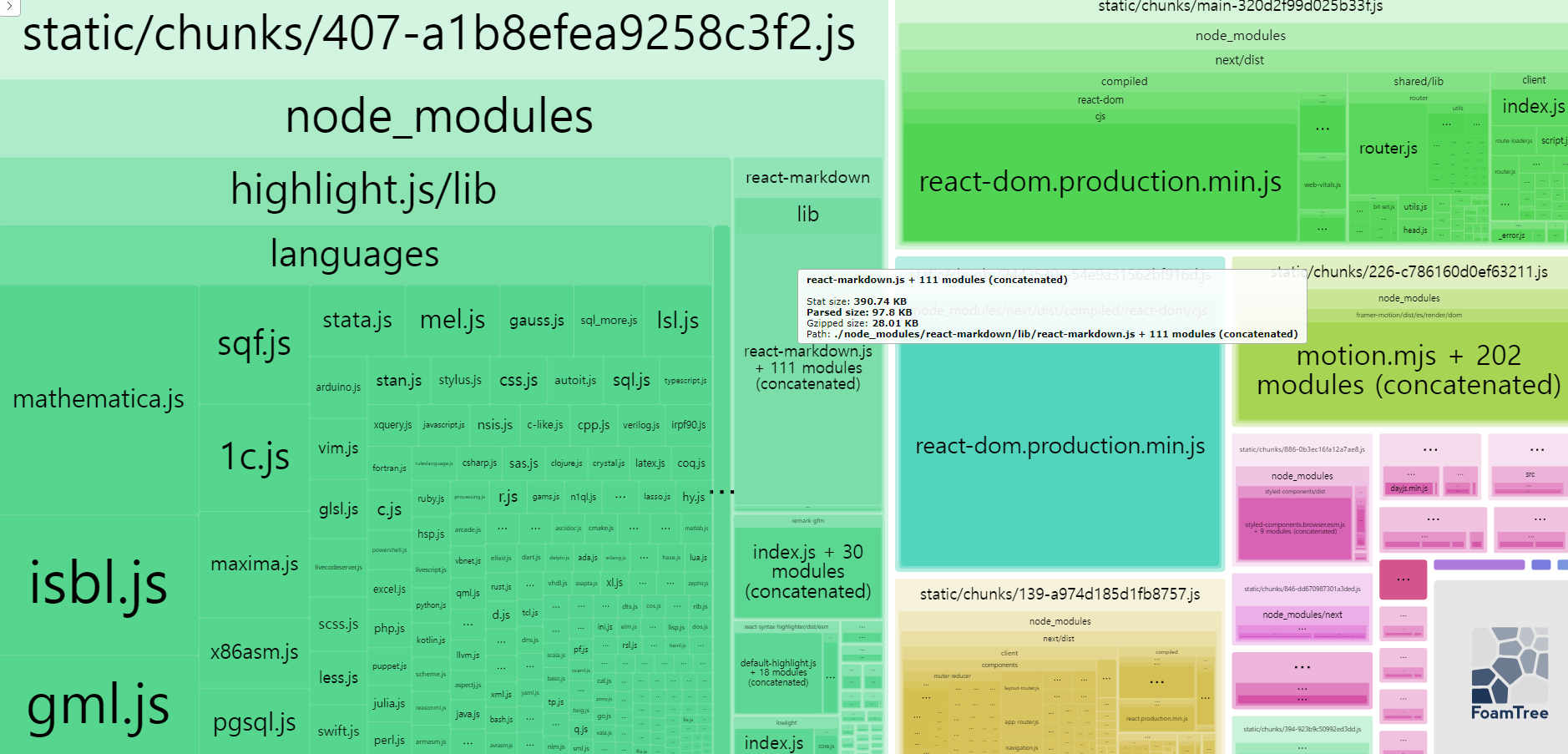Select react-dom.production.min.js in the teal chunk

[1060, 447]
